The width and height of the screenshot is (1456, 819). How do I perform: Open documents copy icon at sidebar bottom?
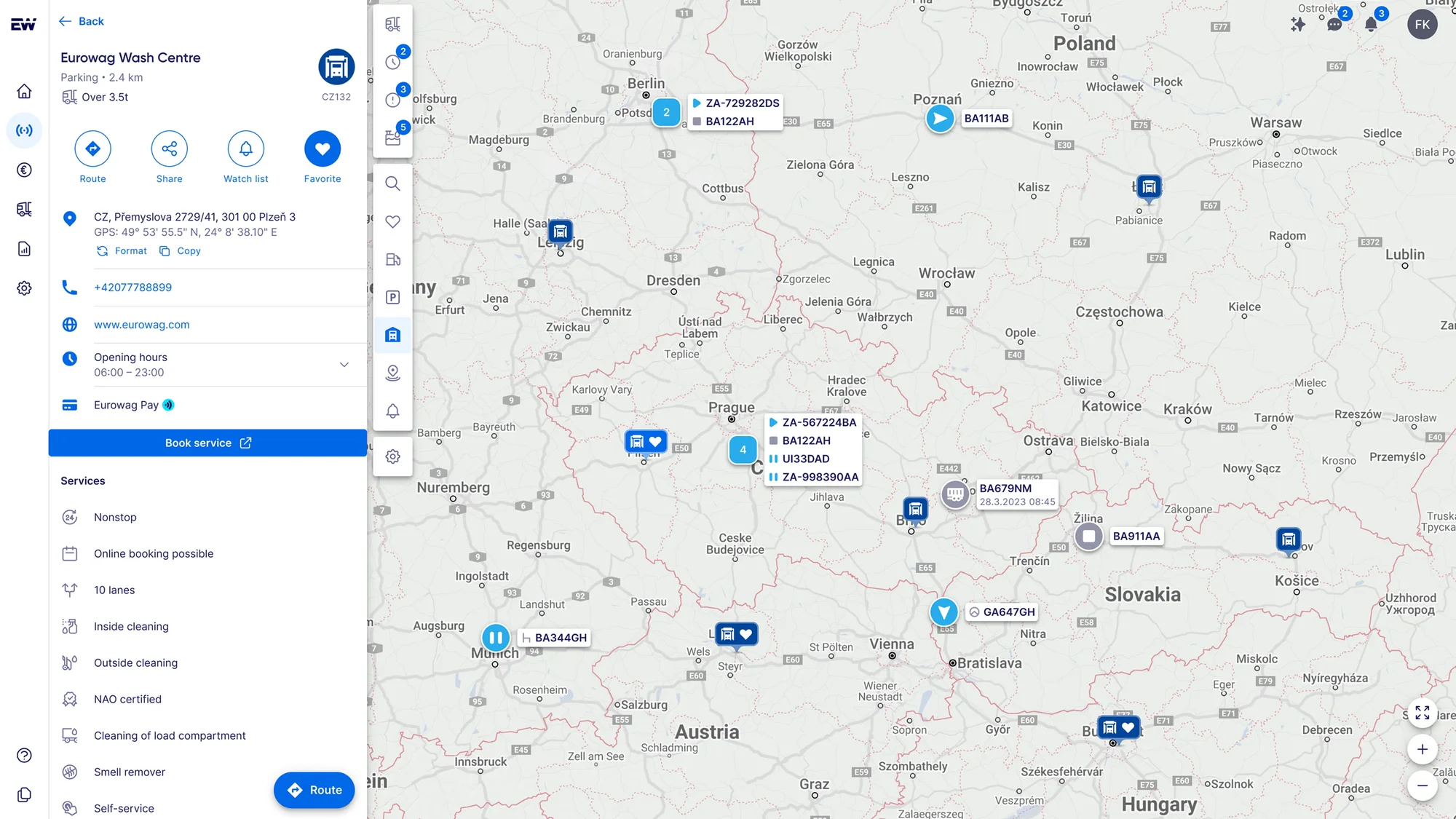point(24,794)
